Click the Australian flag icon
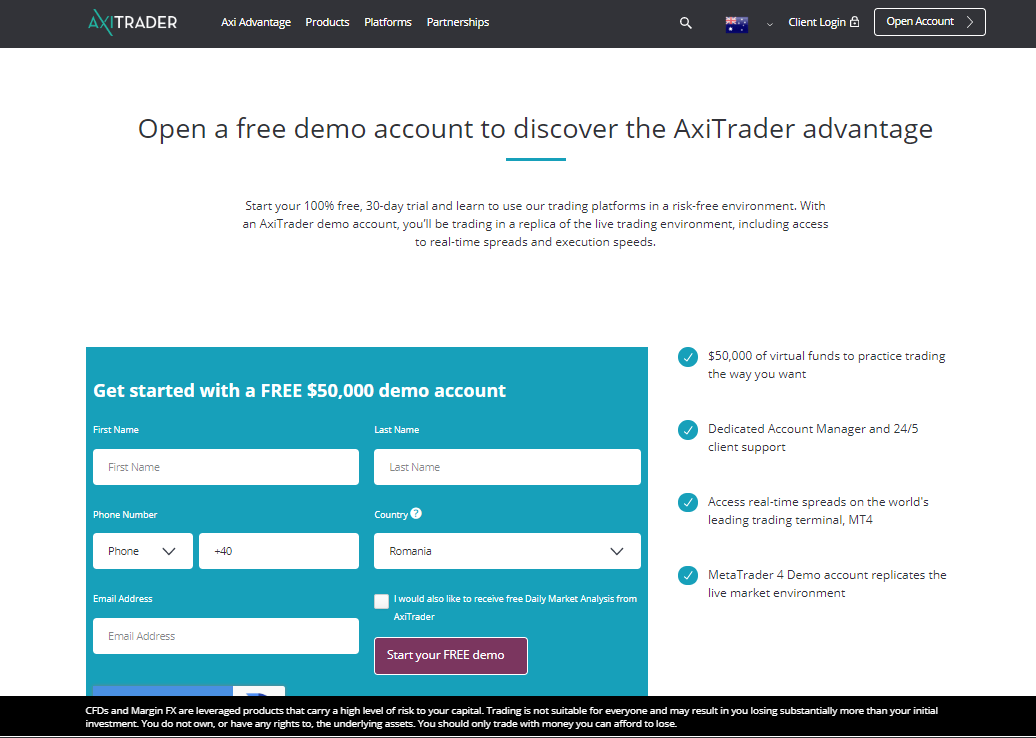The height and width of the screenshot is (738, 1036). point(737,24)
